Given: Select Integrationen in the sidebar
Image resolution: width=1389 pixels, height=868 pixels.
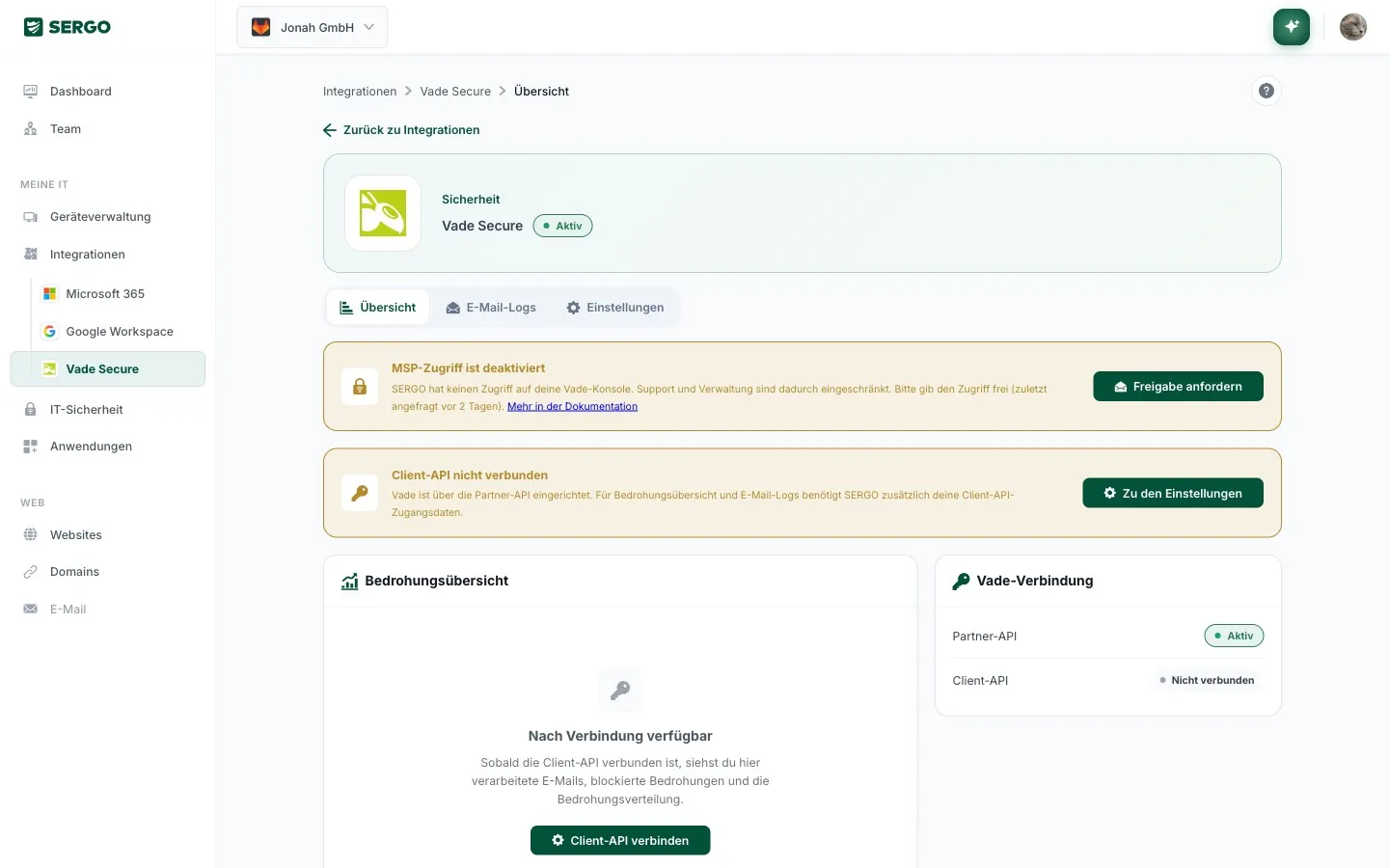Looking at the screenshot, I should pyautogui.click(x=107, y=255).
